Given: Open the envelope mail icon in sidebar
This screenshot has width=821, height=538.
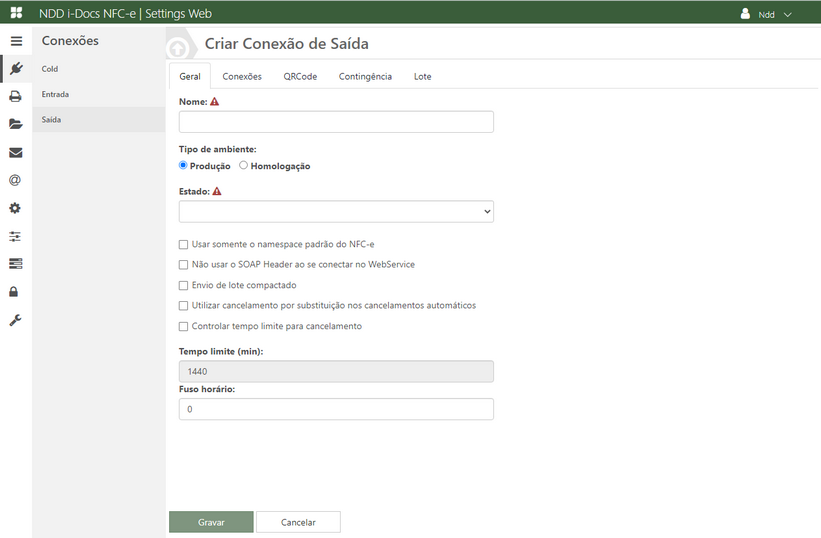Looking at the screenshot, I should pos(16,153).
